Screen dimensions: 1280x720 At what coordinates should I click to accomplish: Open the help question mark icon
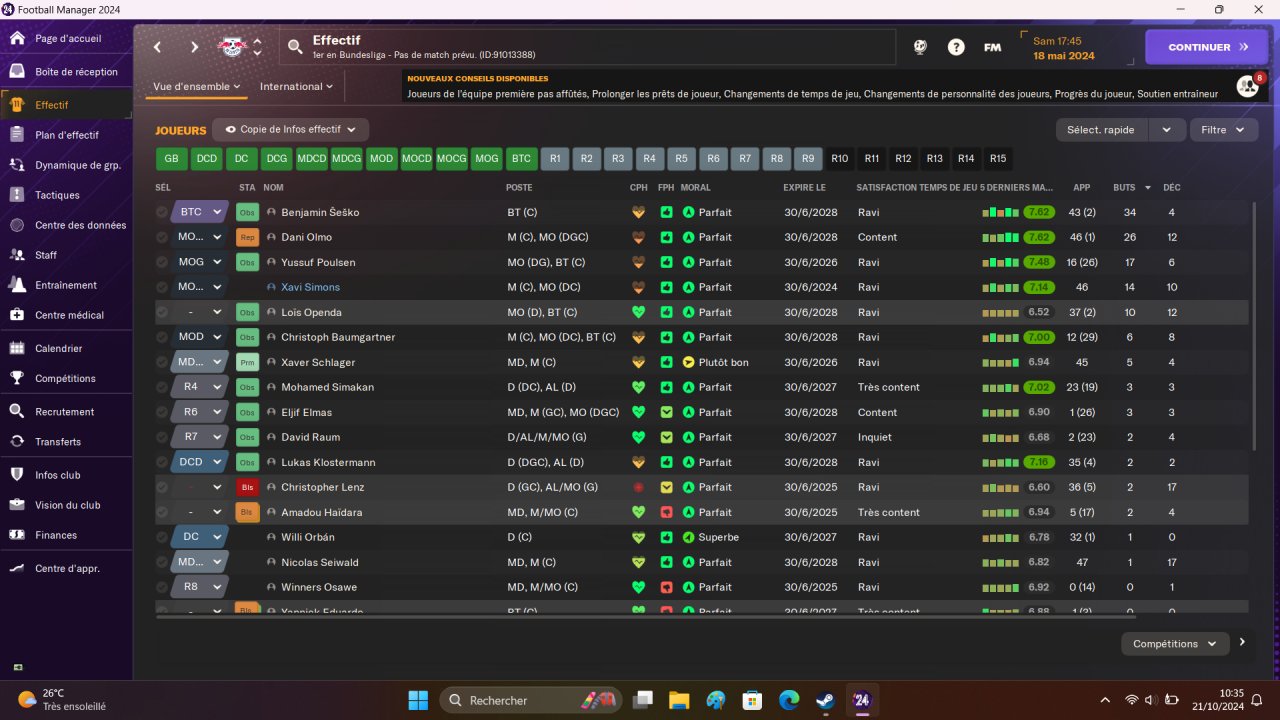956,47
